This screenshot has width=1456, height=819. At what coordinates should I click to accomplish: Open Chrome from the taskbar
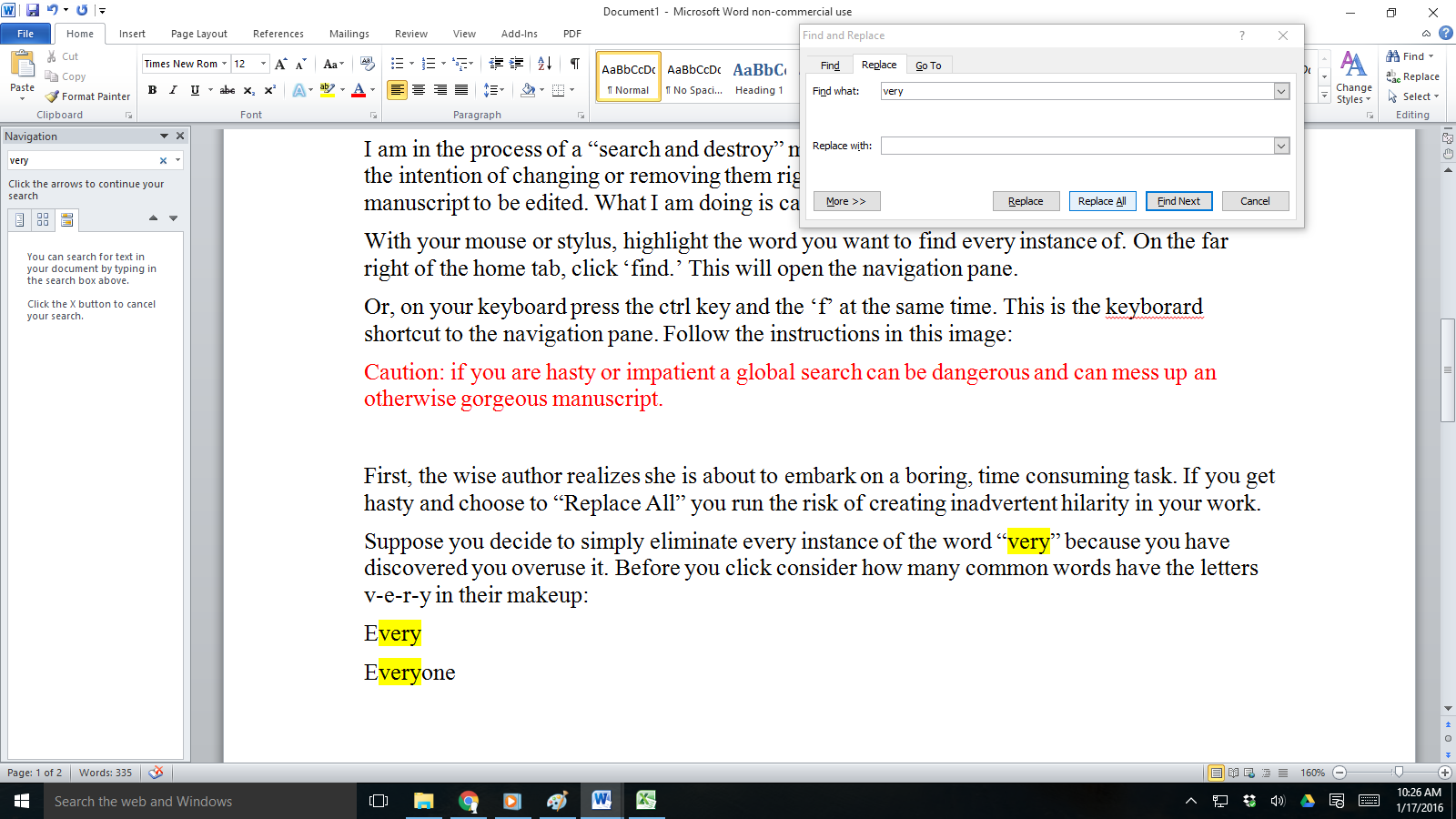(469, 801)
